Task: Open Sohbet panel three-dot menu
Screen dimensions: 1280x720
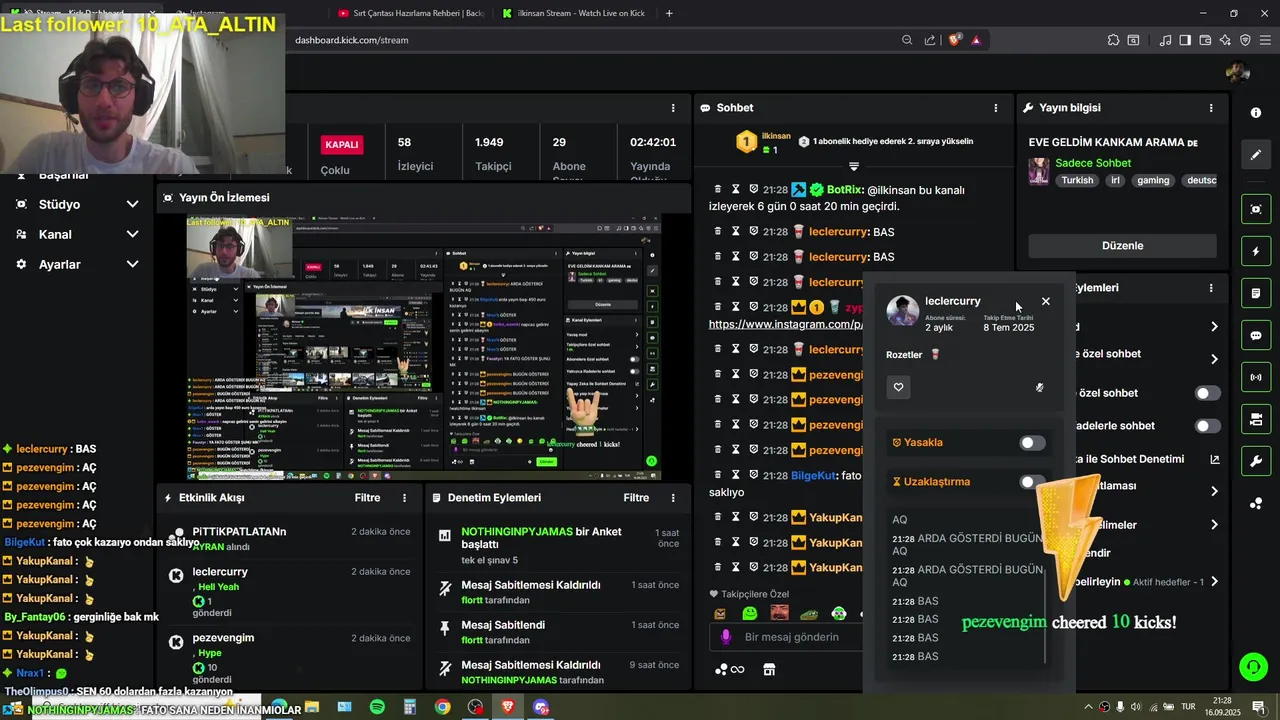Action: (x=995, y=108)
